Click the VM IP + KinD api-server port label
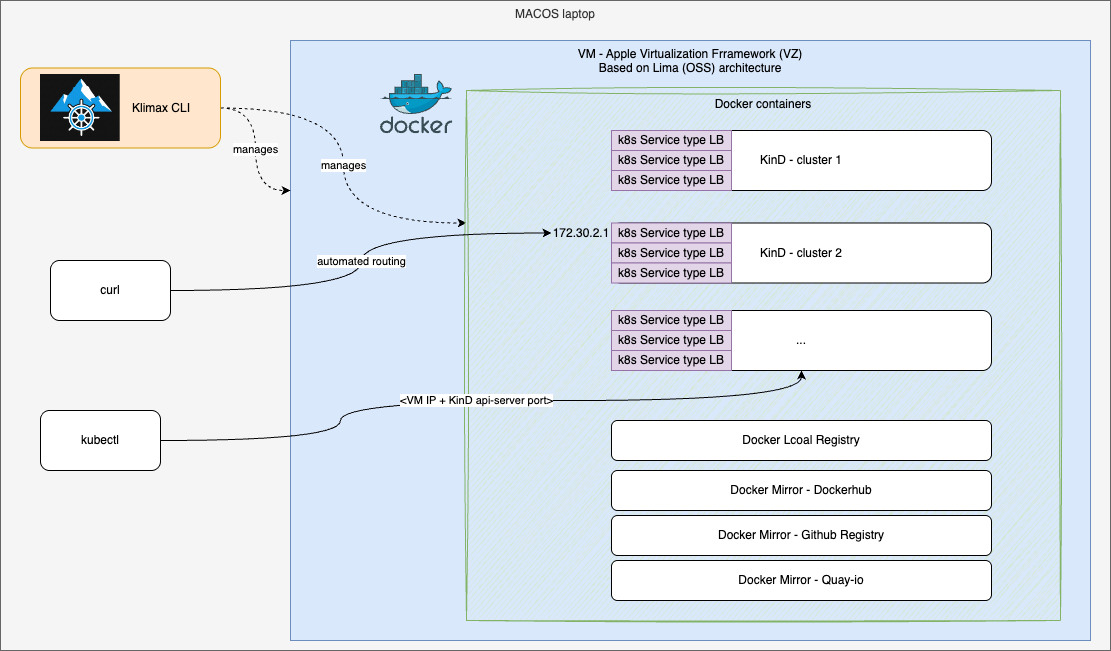This screenshot has height=651, width=1111. click(x=476, y=400)
